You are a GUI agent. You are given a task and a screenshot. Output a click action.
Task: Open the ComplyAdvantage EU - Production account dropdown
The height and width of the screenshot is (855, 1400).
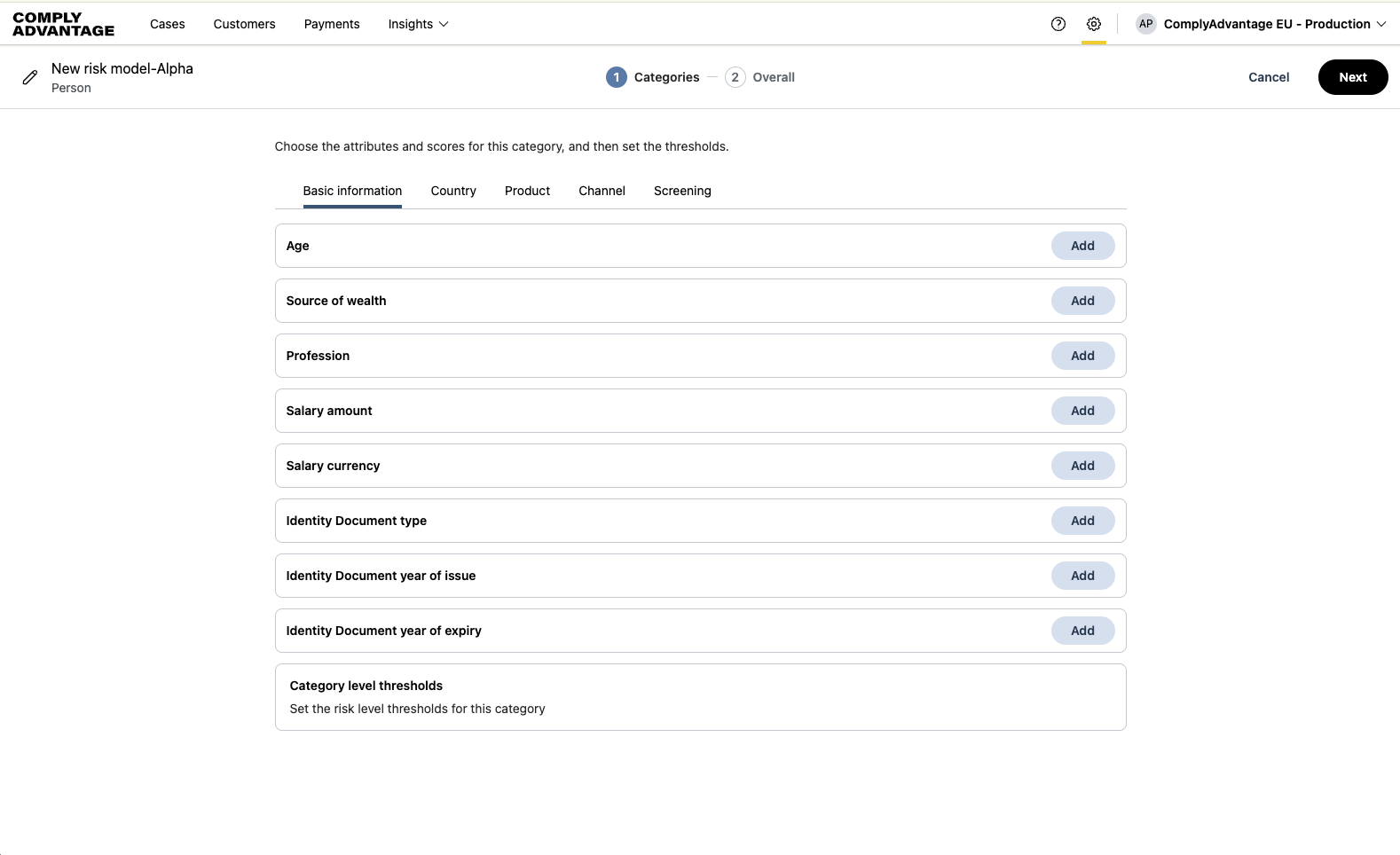1274,24
